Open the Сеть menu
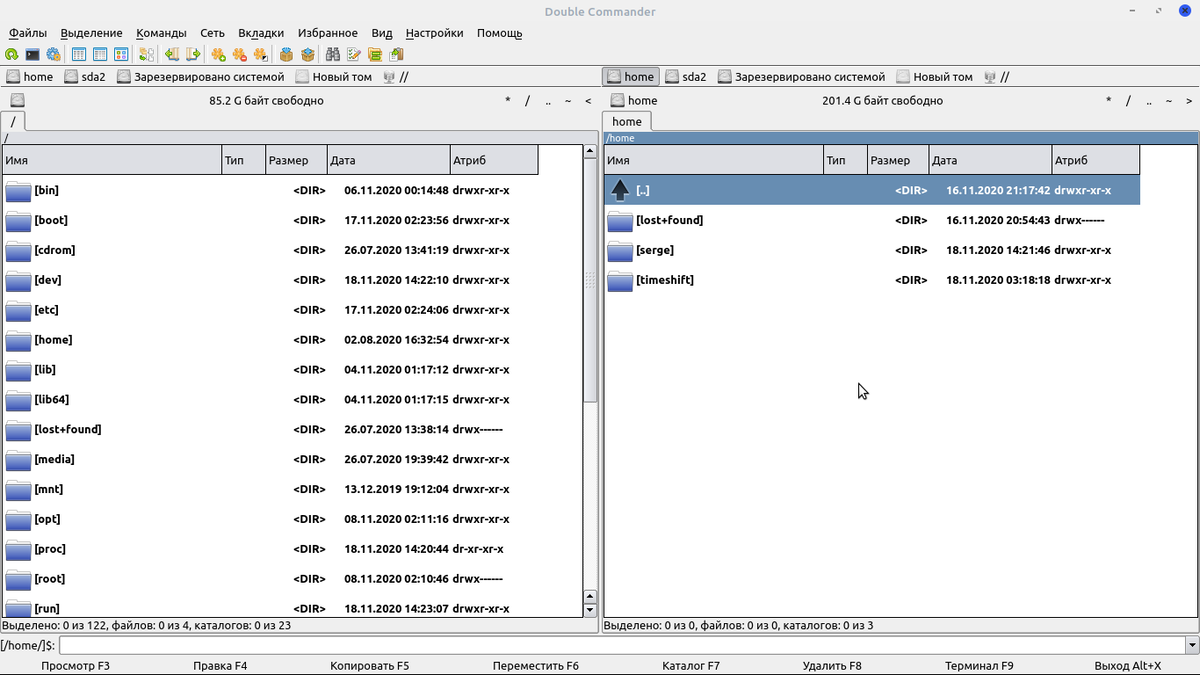The image size is (1200, 675). pos(212,33)
